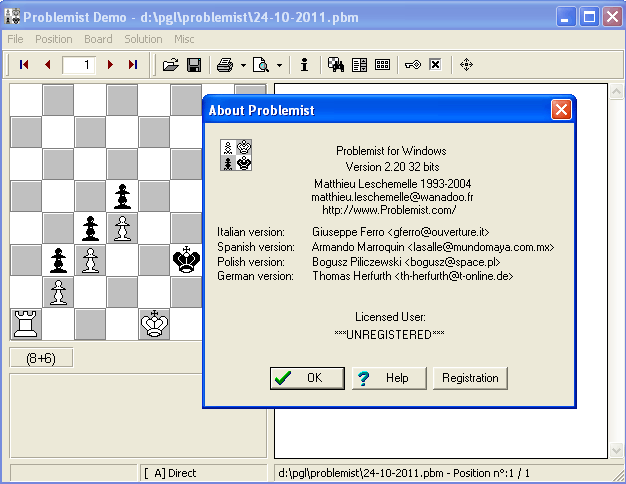Click the information 'i' toolbar icon
The width and height of the screenshot is (626, 484).
click(304, 64)
